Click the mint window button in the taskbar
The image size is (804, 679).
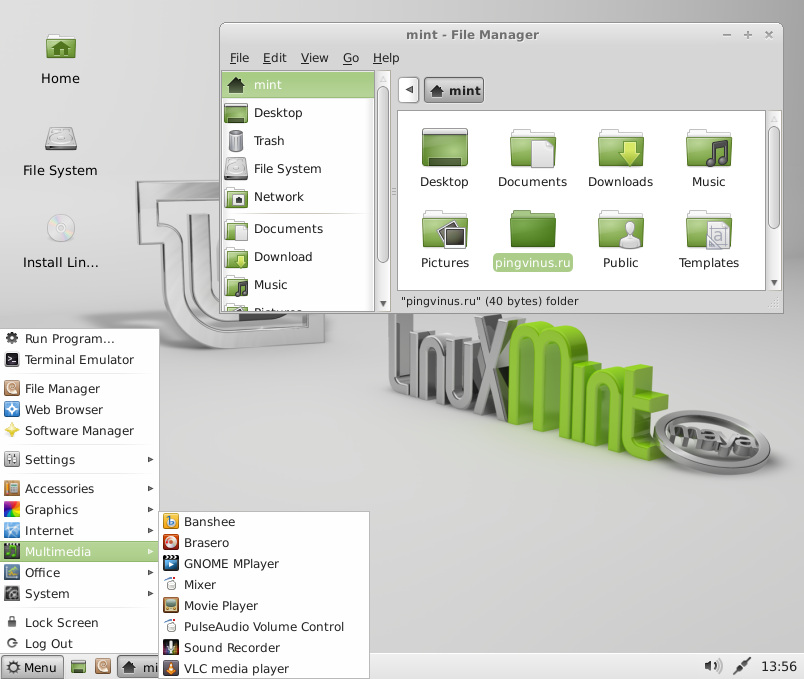(x=138, y=667)
